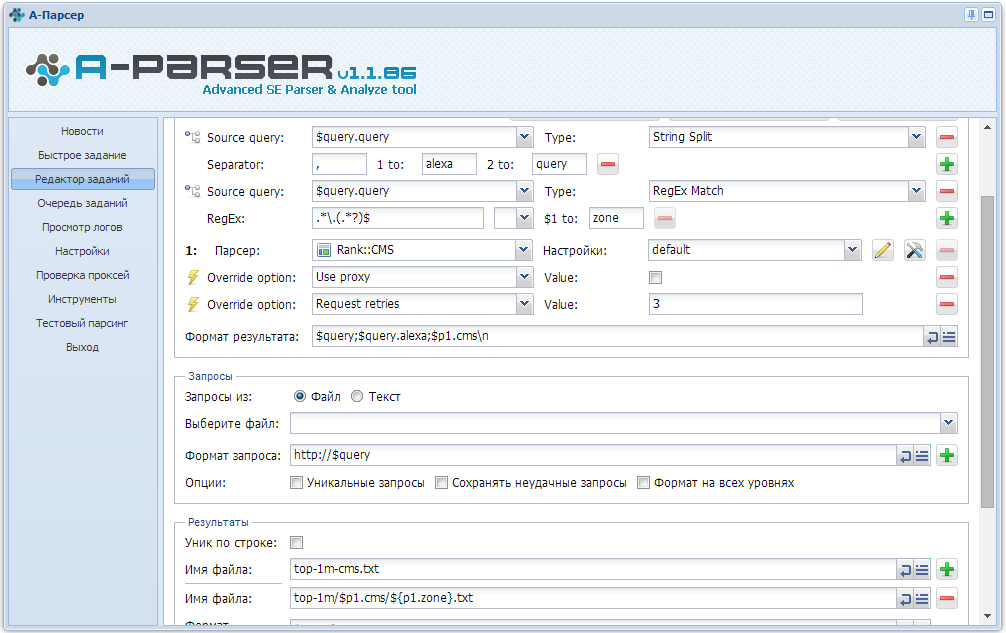Expand Source query dropdown in RegEx Match row
The width and height of the screenshot is (1006, 633).
(524, 190)
